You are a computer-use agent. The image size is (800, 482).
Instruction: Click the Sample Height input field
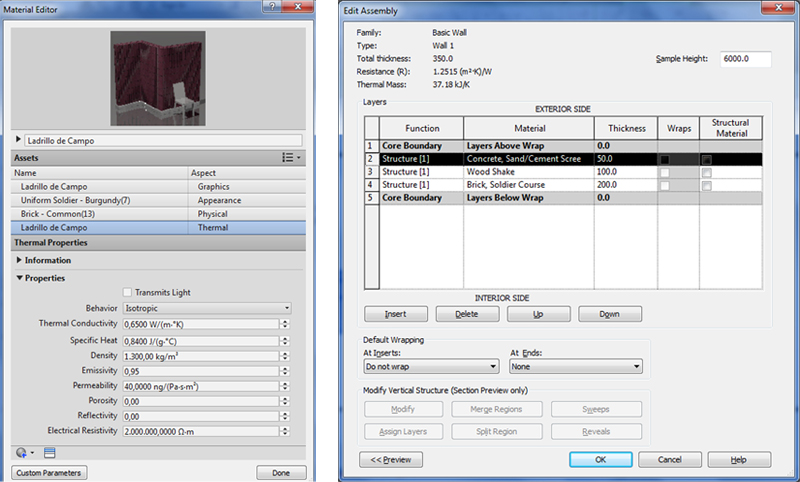745,59
